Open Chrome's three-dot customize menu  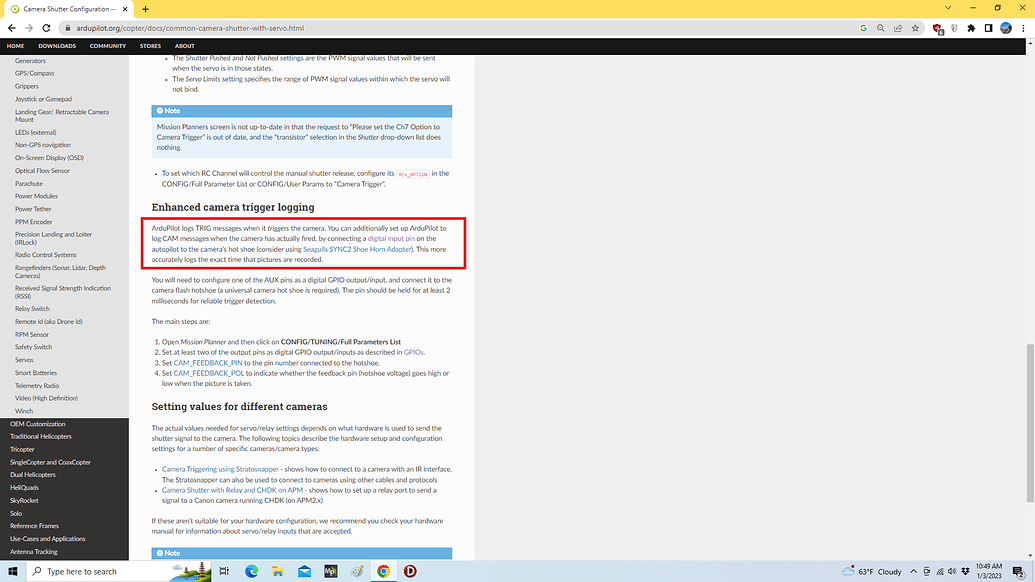tap(1023, 29)
